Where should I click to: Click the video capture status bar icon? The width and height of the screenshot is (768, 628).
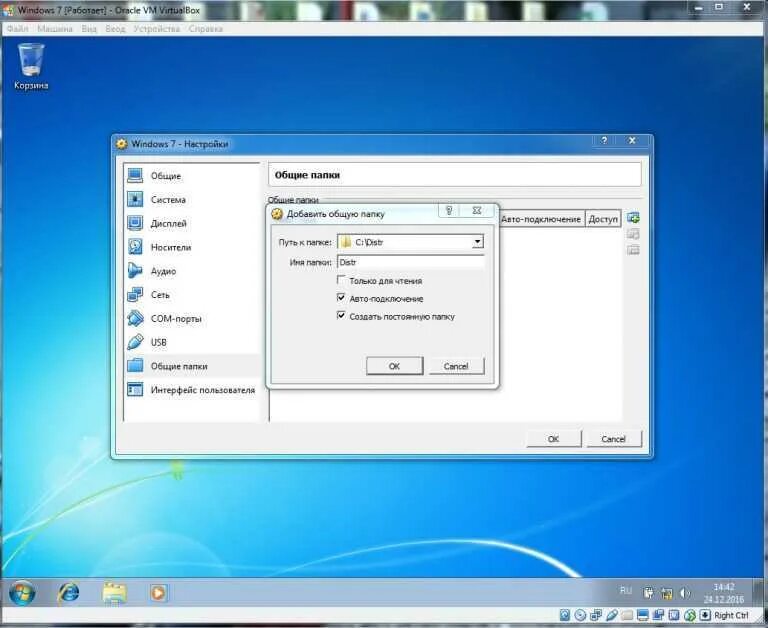coord(659,615)
